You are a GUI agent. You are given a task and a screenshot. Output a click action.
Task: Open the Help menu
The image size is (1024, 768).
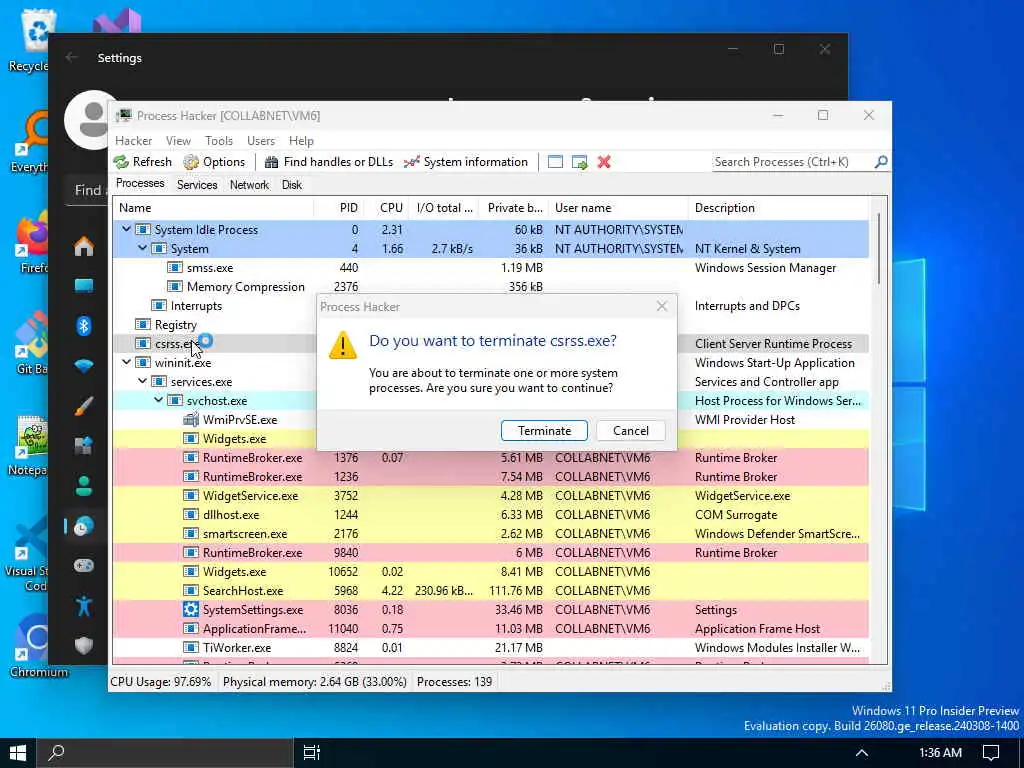click(301, 140)
